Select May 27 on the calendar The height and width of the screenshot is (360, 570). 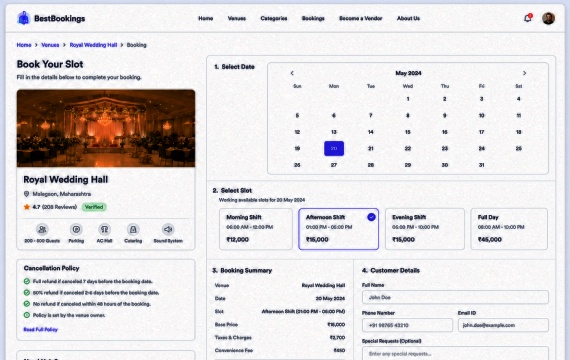click(334, 165)
